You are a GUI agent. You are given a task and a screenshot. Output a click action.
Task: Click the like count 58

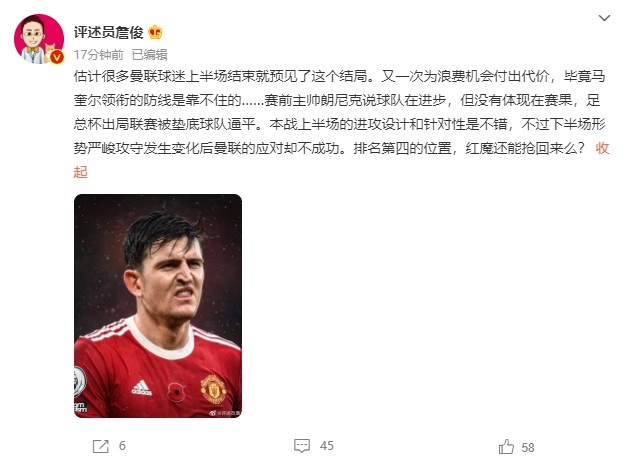click(528, 448)
